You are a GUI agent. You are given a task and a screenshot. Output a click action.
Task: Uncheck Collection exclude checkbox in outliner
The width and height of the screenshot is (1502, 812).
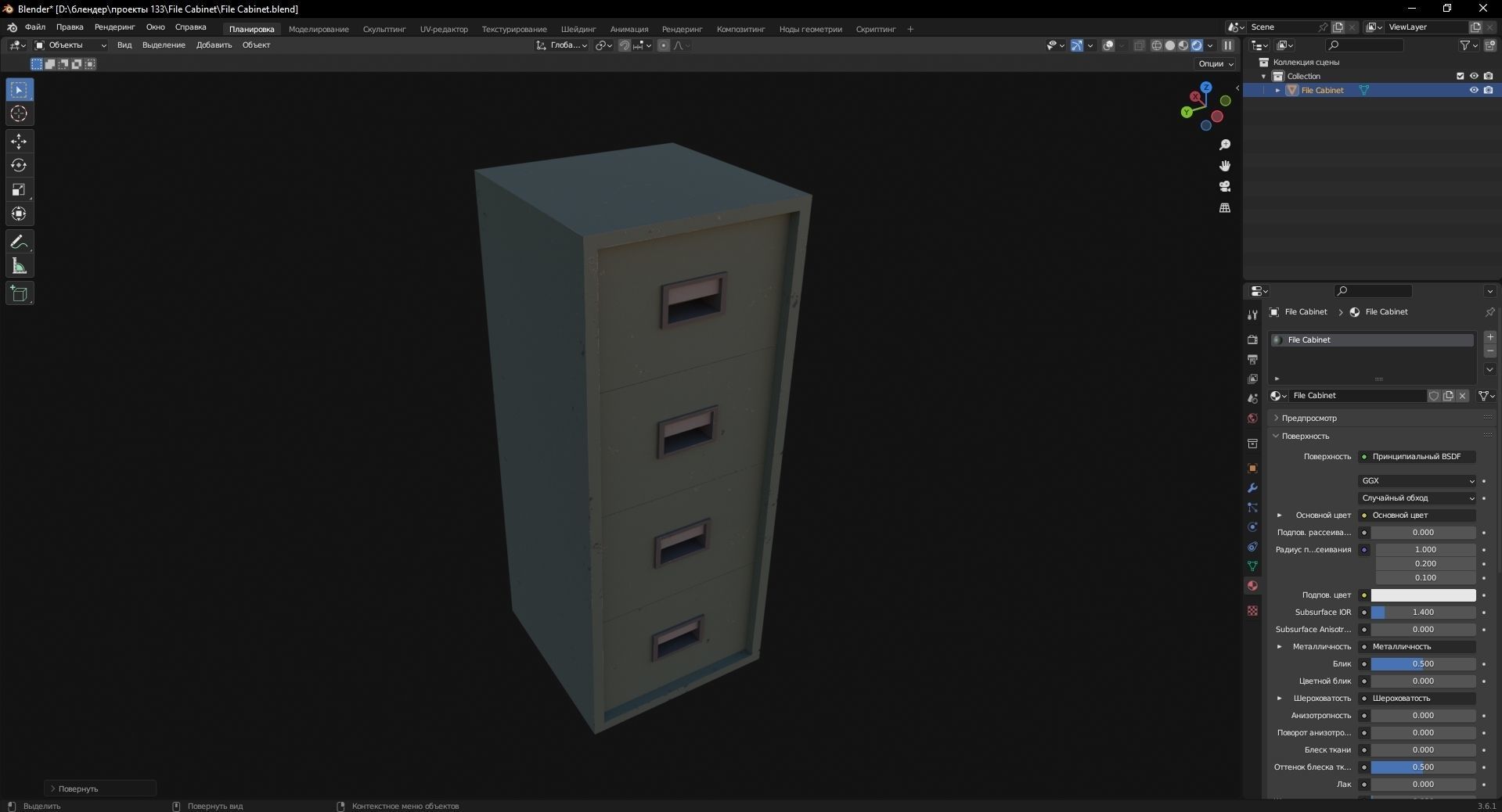pos(1460,76)
